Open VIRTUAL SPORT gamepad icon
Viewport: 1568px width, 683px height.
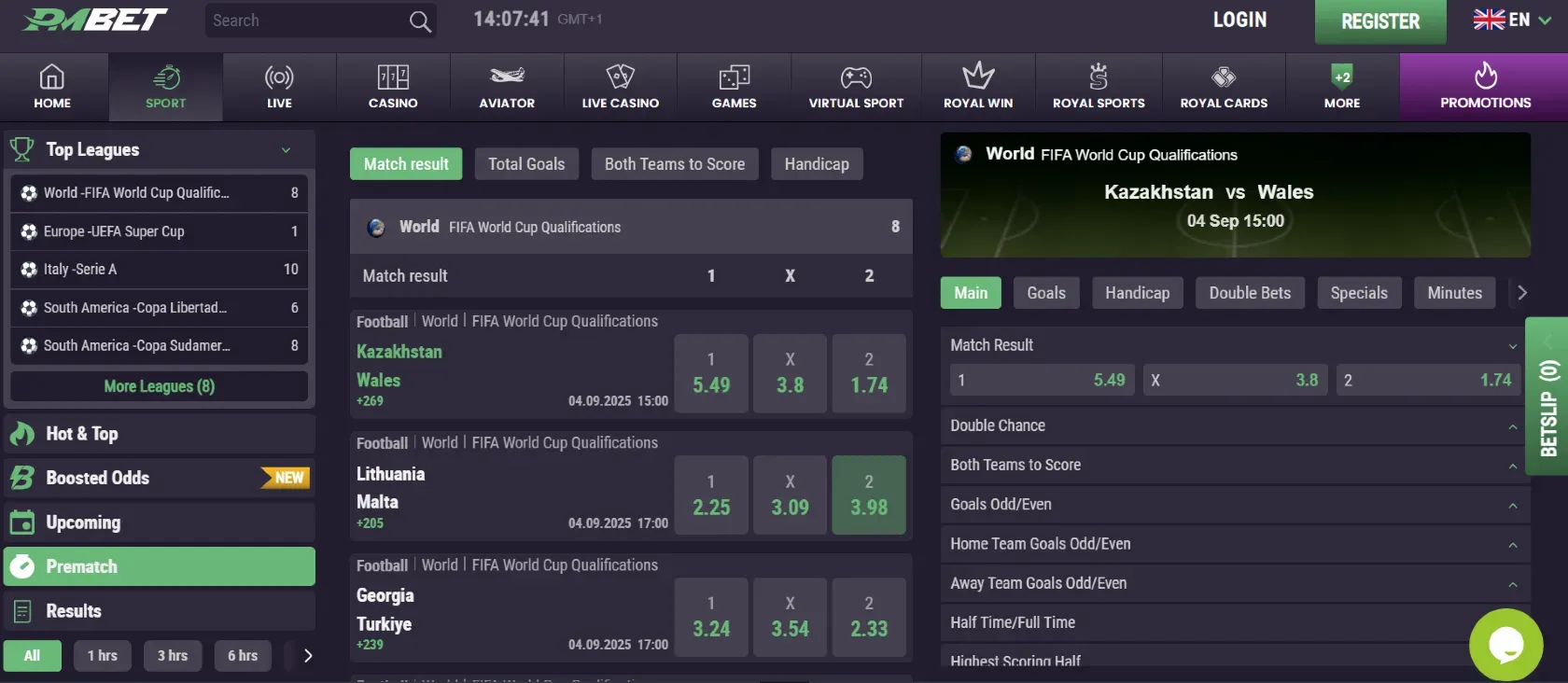[x=856, y=77]
